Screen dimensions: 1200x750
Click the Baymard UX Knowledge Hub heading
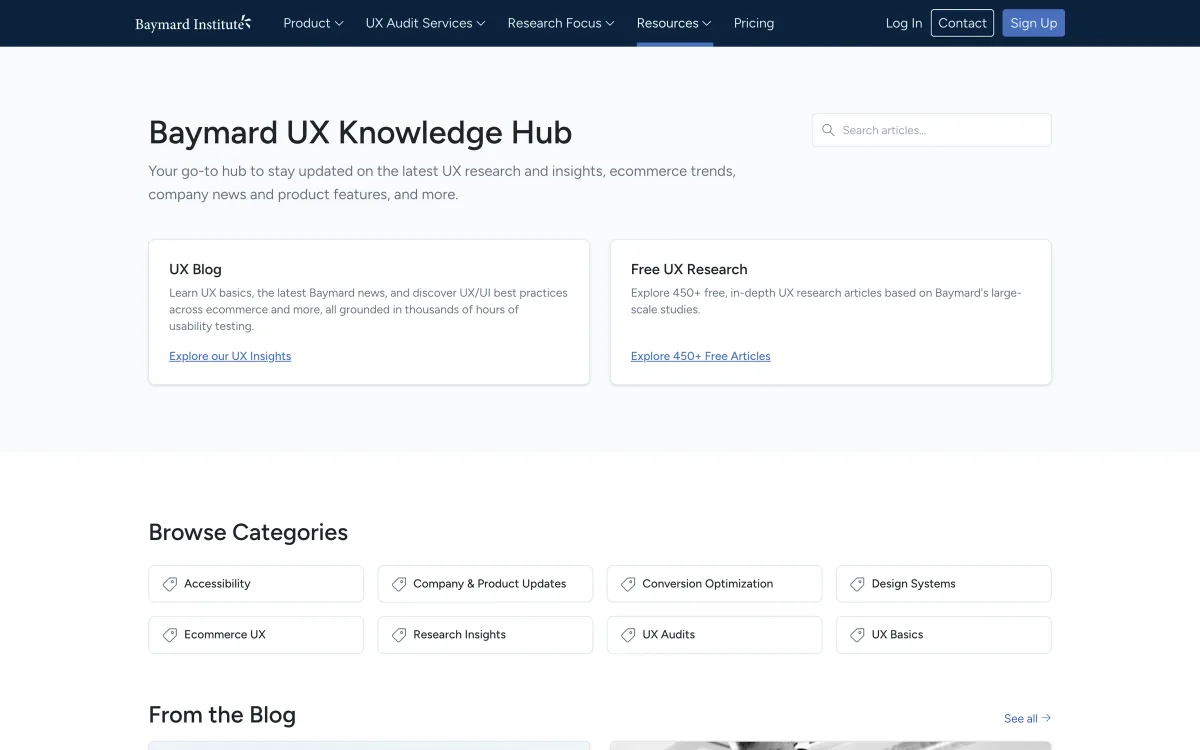[x=360, y=132]
